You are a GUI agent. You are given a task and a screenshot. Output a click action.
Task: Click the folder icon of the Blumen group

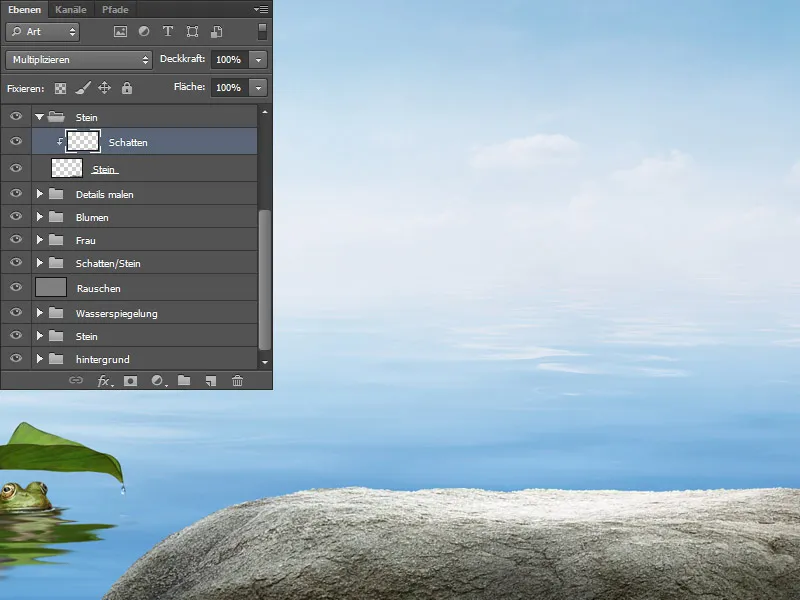coord(56,217)
